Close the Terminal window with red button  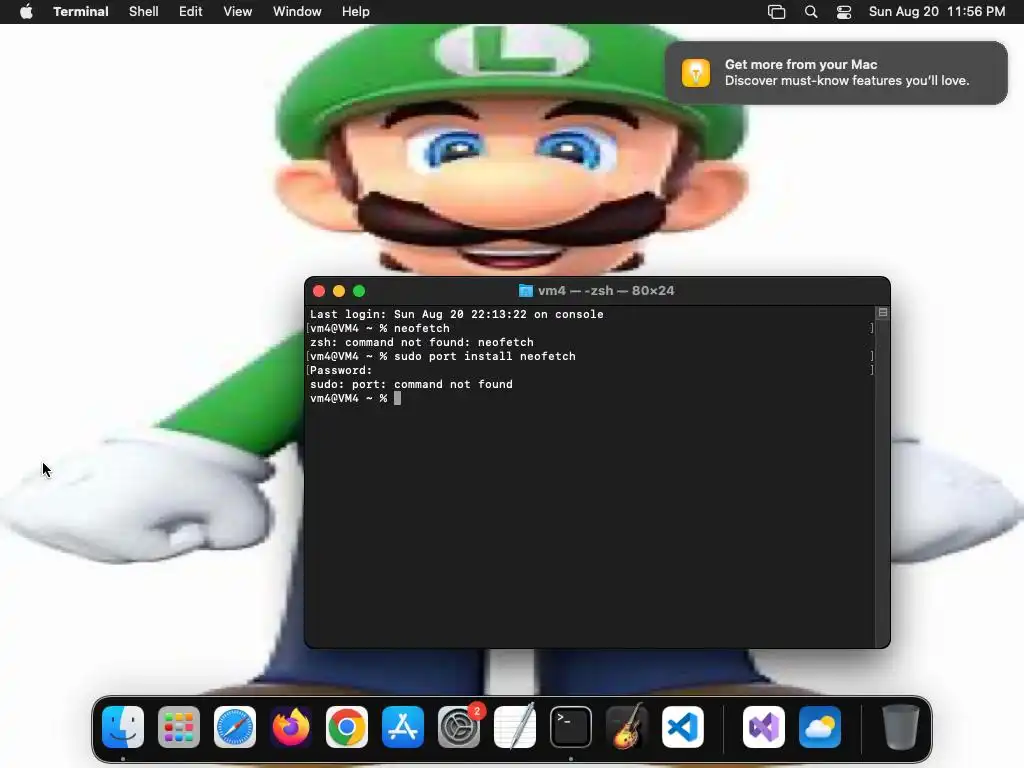(319, 291)
